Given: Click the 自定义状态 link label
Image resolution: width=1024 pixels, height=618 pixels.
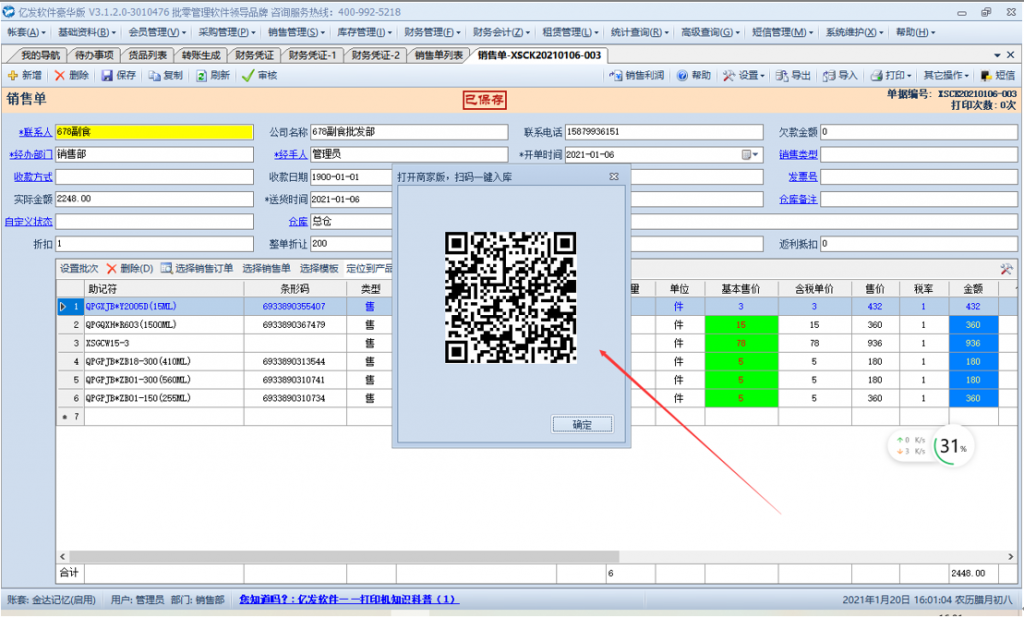Looking at the screenshot, I should [29, 221].
